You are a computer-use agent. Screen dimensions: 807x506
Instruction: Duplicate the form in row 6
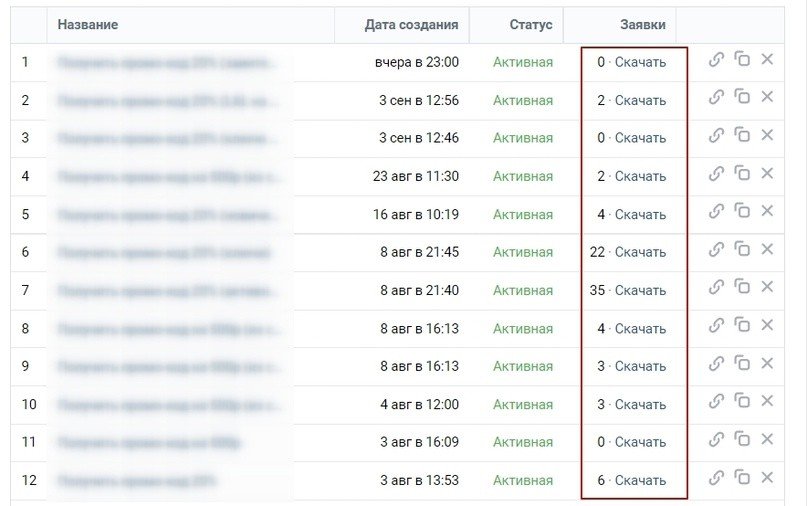[742, 250]
